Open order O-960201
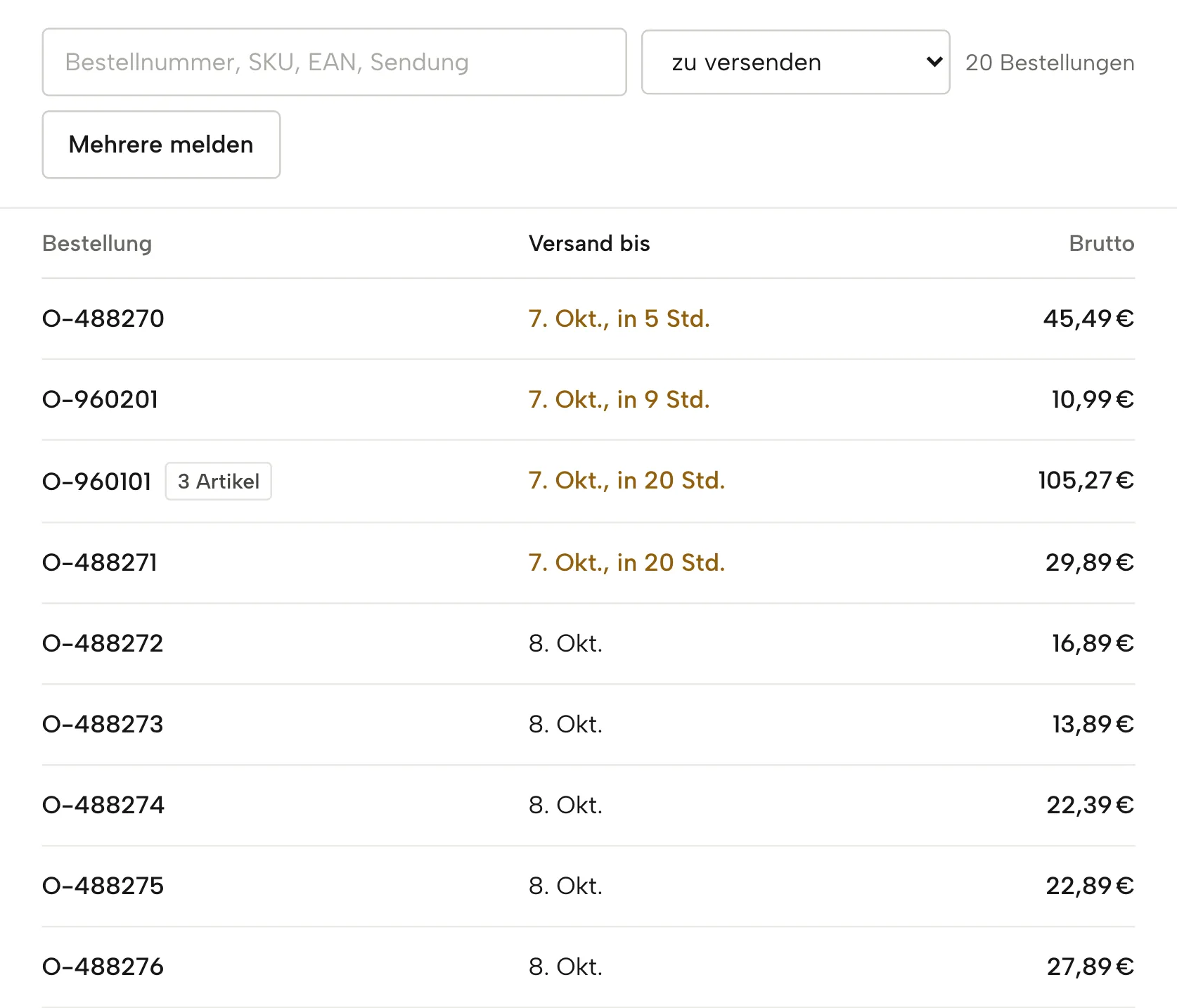1177x1008 pixels. click(x=101, y=399)
